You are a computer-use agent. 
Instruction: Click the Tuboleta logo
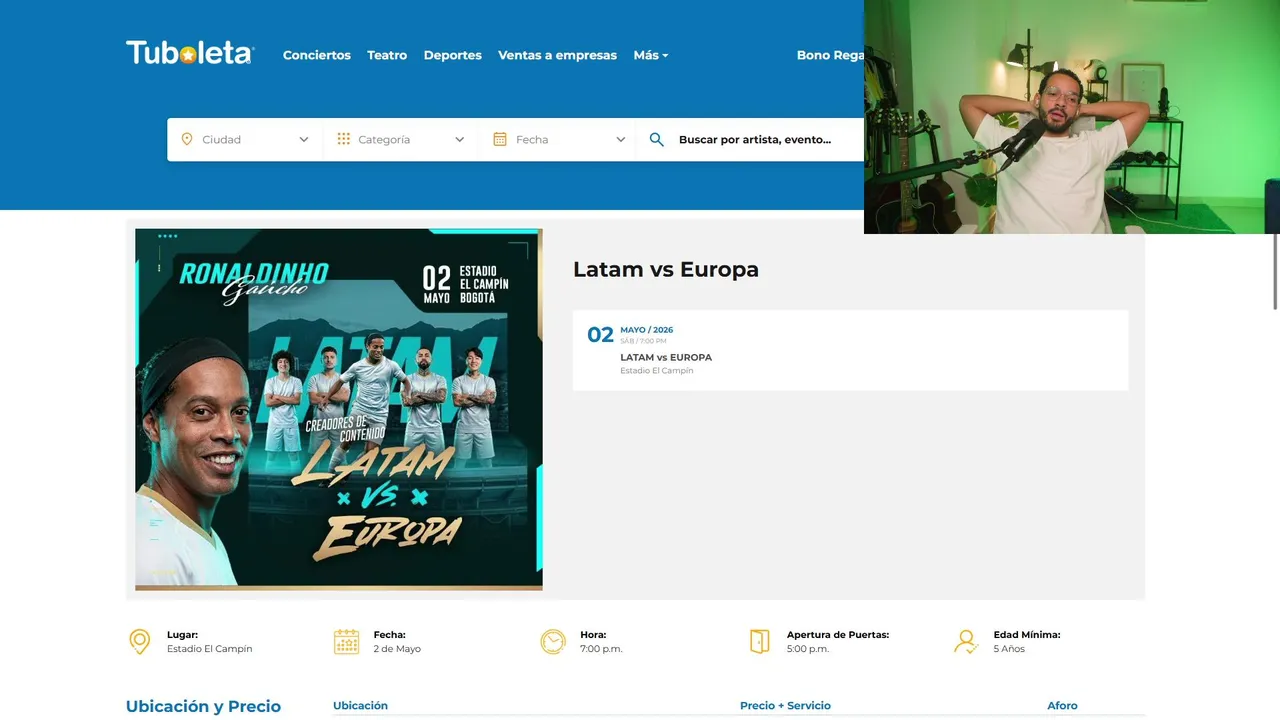190,53
